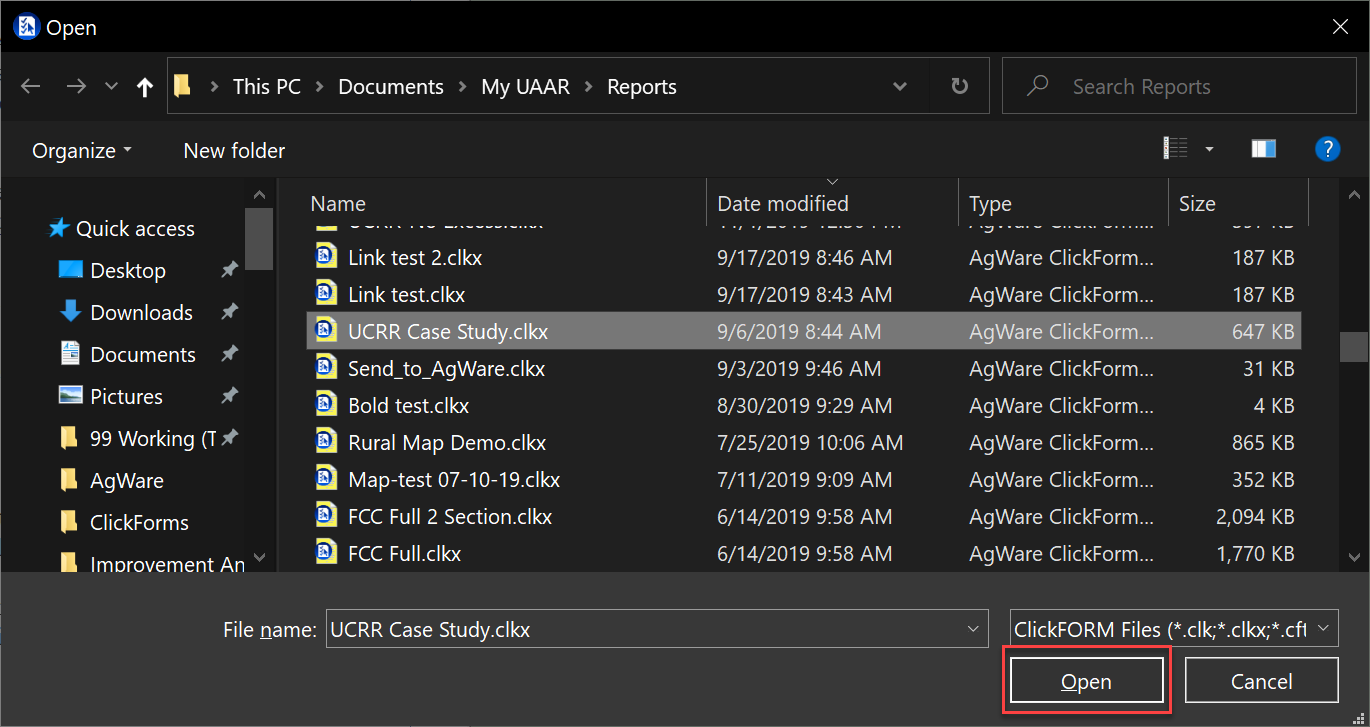Click the Up one level arrow
The height and width of the screenshot is (727, 1370).
(x=145, y=87)
